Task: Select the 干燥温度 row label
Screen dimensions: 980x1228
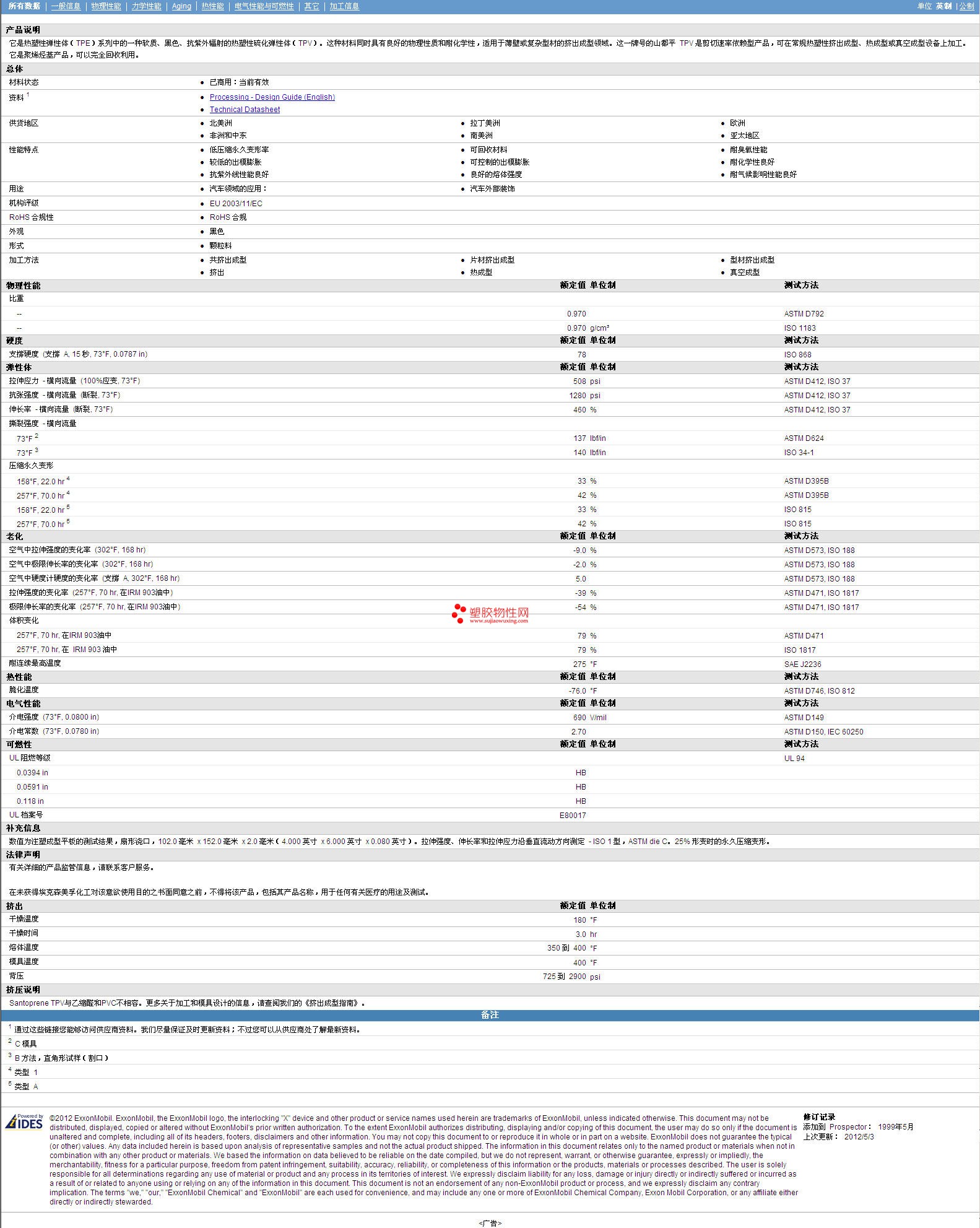Action: (x=24, y=919)
